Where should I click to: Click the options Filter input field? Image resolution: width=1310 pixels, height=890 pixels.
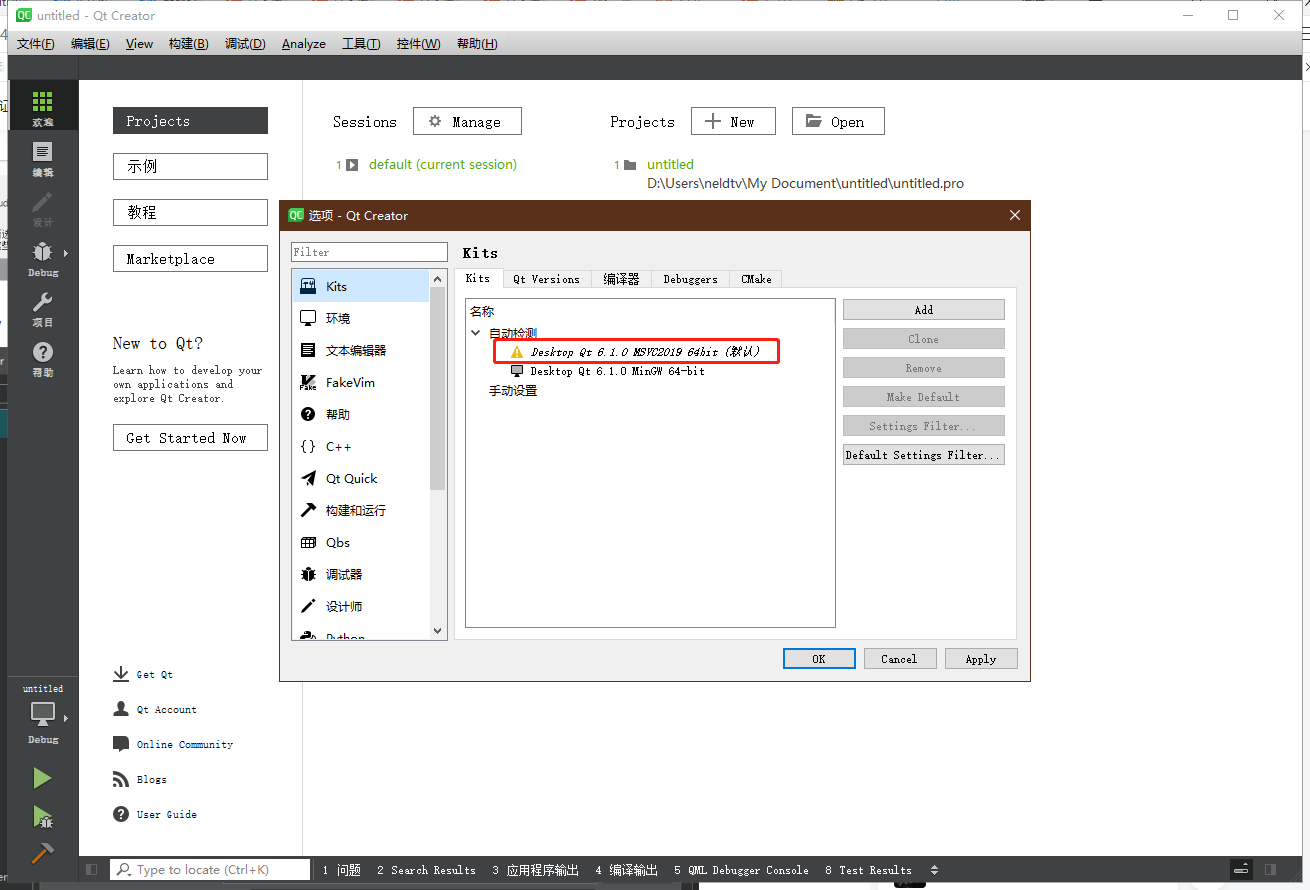(x=370, y=252)
